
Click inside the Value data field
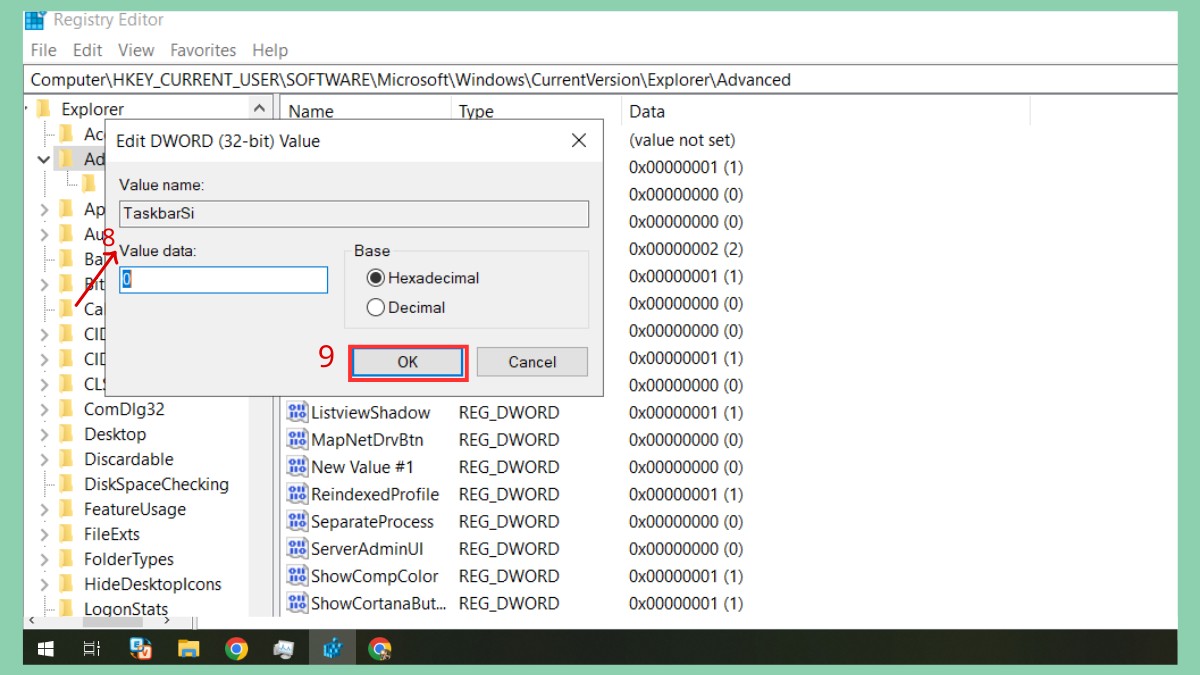[x=222, y=279]
